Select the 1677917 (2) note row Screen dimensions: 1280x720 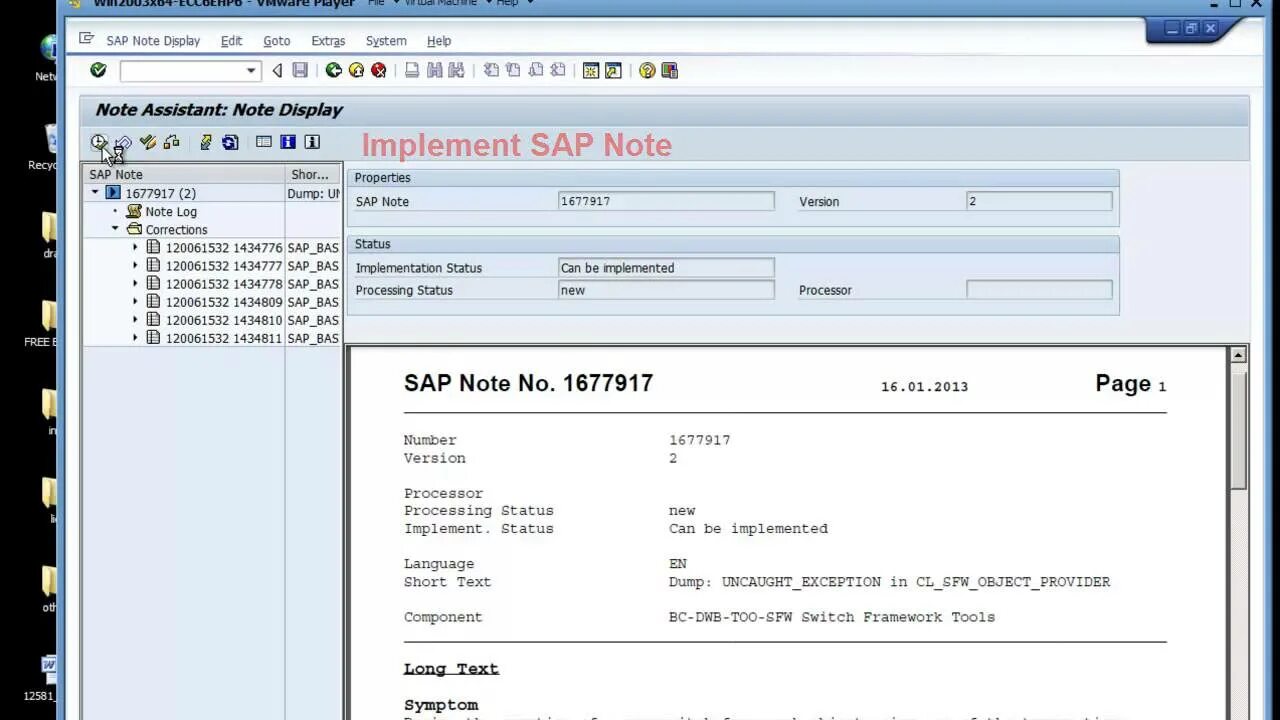pos(160,193)
